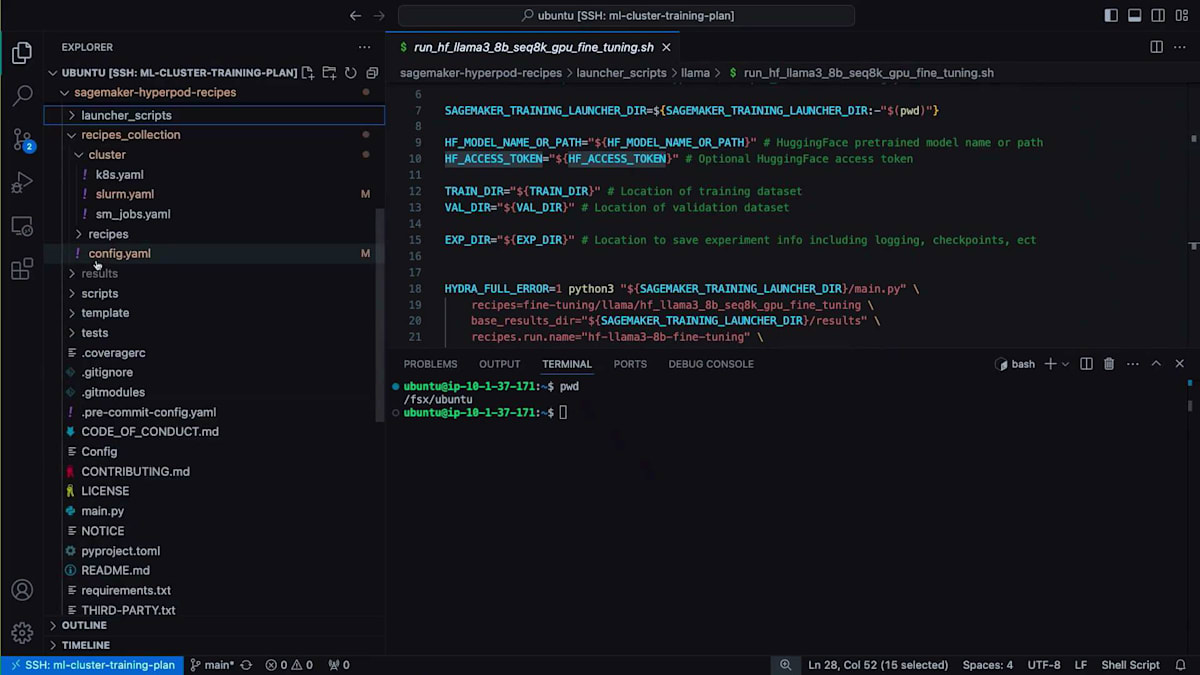
Task: Click the SSH: ml-cluster-training-plan remote indicator
Action: [x=90, y=665]
